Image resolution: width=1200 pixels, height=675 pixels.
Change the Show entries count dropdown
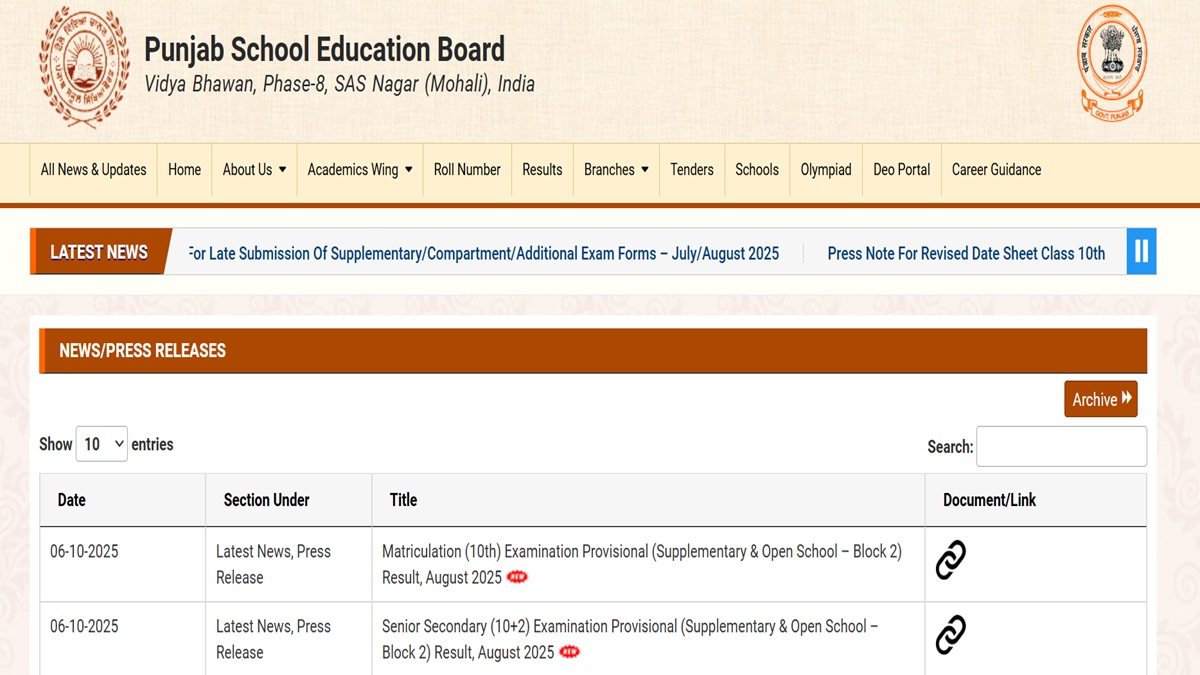tap(102, 444)
